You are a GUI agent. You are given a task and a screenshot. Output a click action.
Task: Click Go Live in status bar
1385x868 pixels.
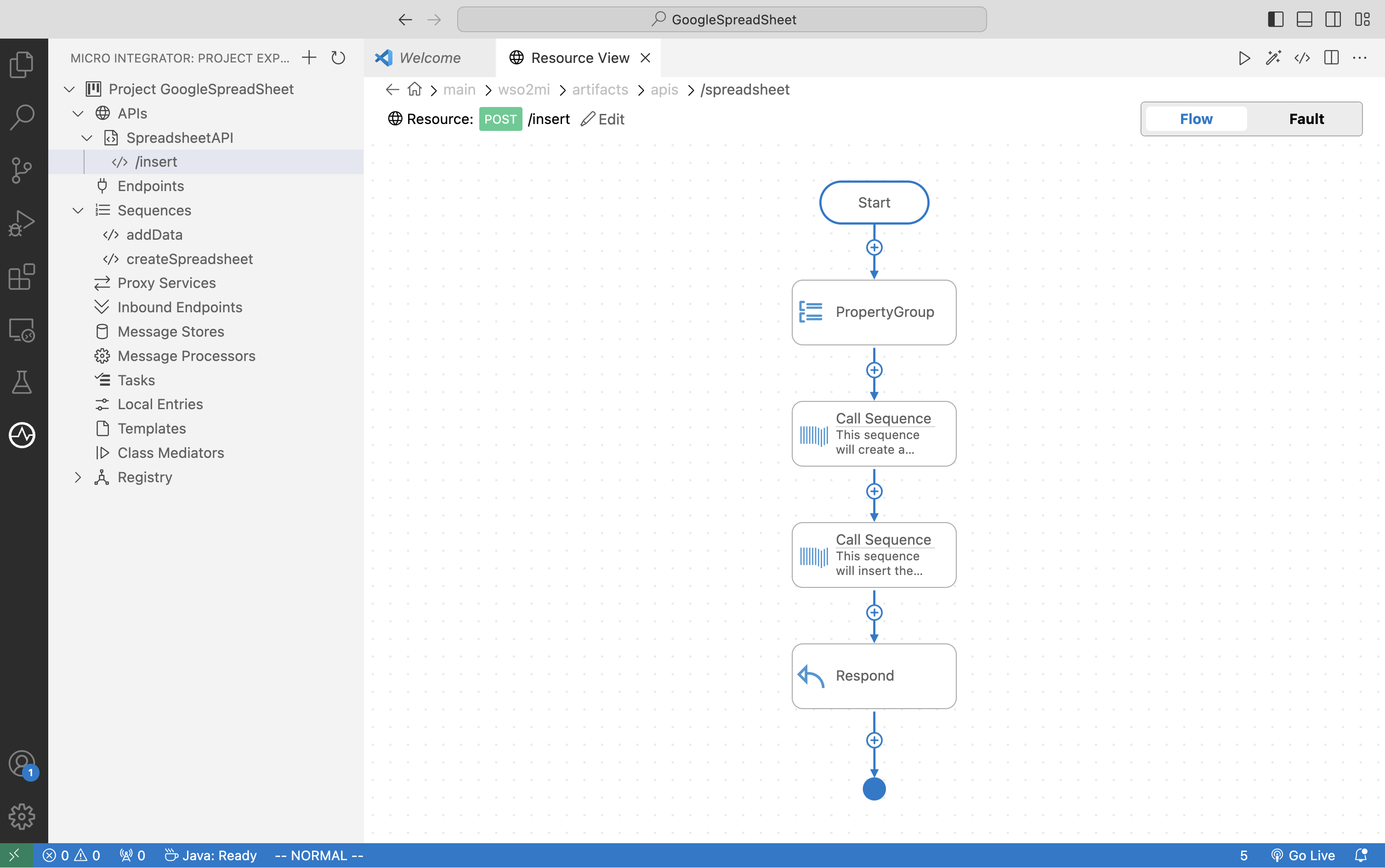[x=1302, y=855]
